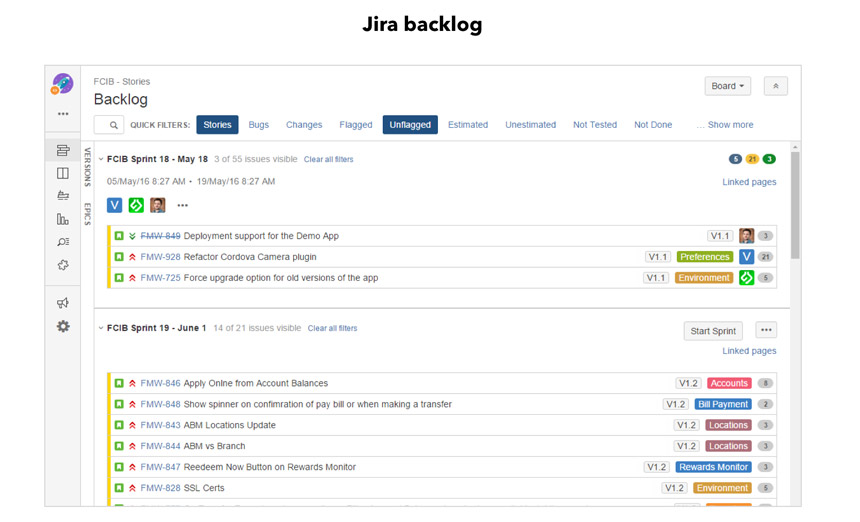Open the feedback megaphone icon
This screenshot has width=860, height=522.
click(x=63, y=303)
